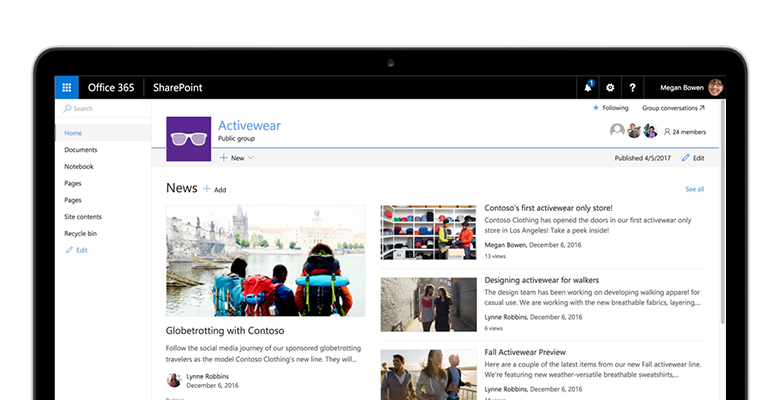Open Designing activewear for walkers article
Screen dimensions: 782x400
pyautogui.click(x=542, y=280)
